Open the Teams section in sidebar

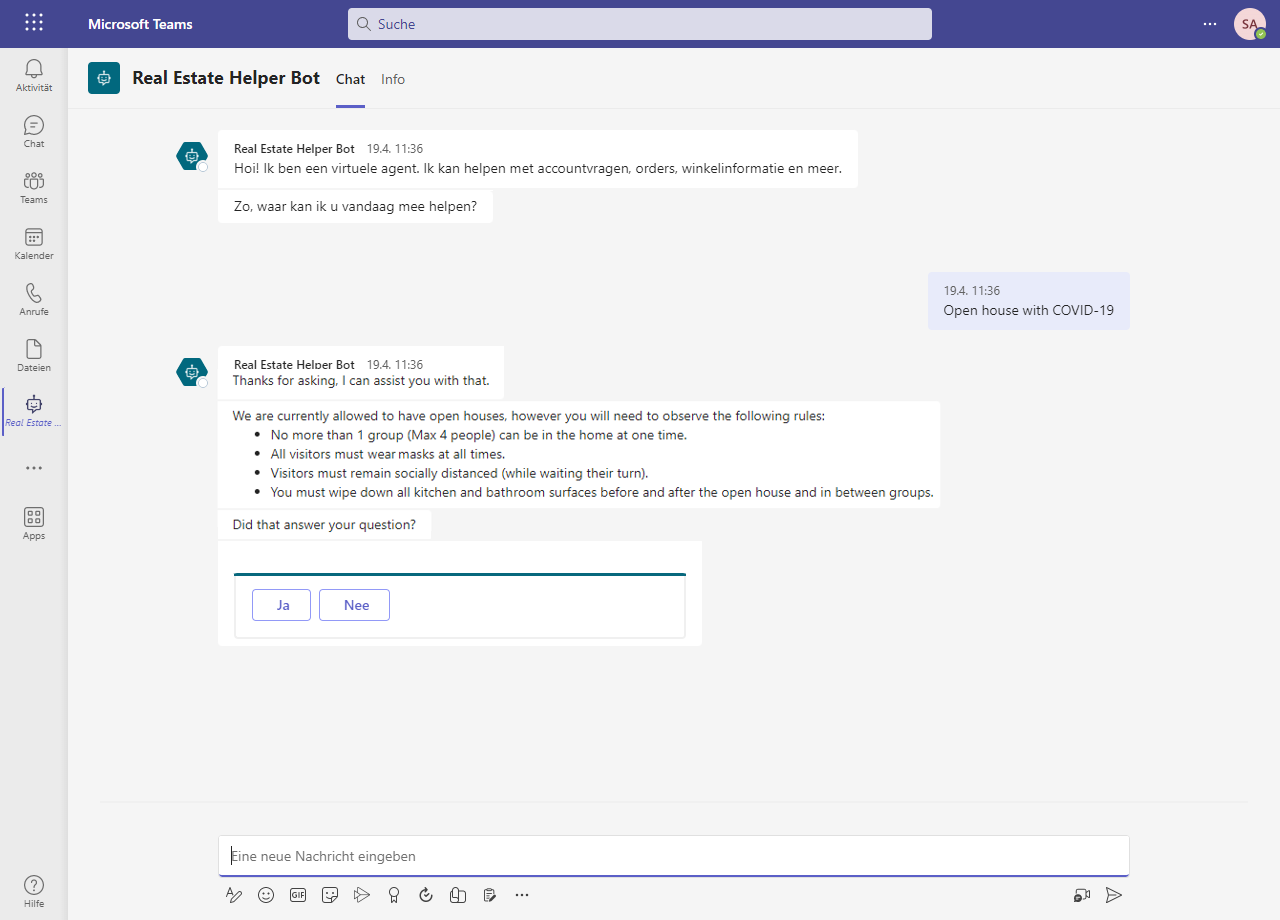[x=34, y=187]
